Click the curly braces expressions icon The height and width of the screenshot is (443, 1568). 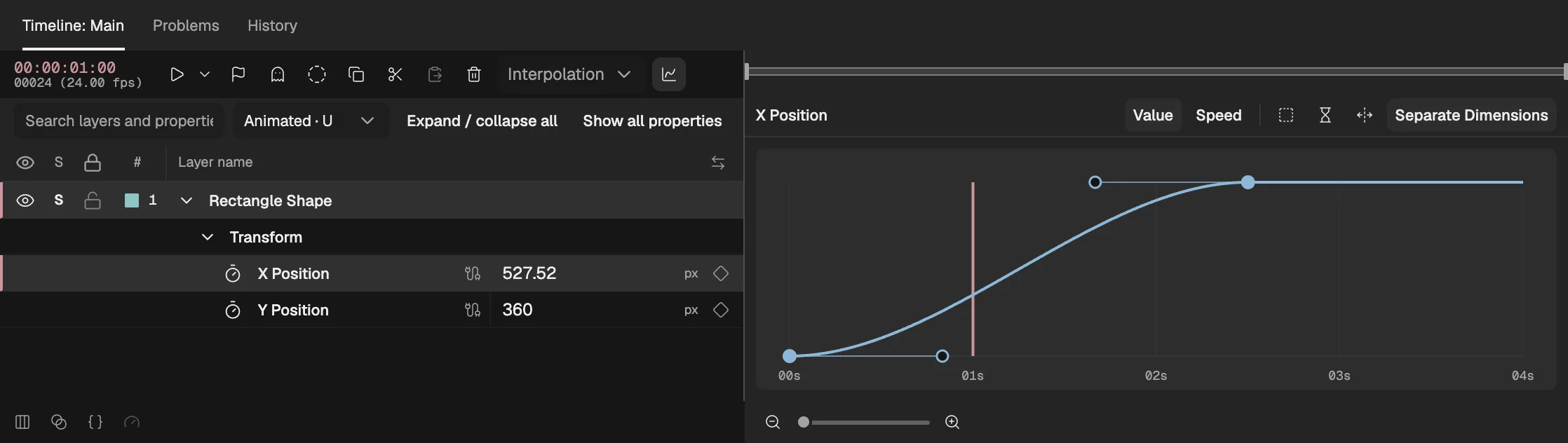95,422
